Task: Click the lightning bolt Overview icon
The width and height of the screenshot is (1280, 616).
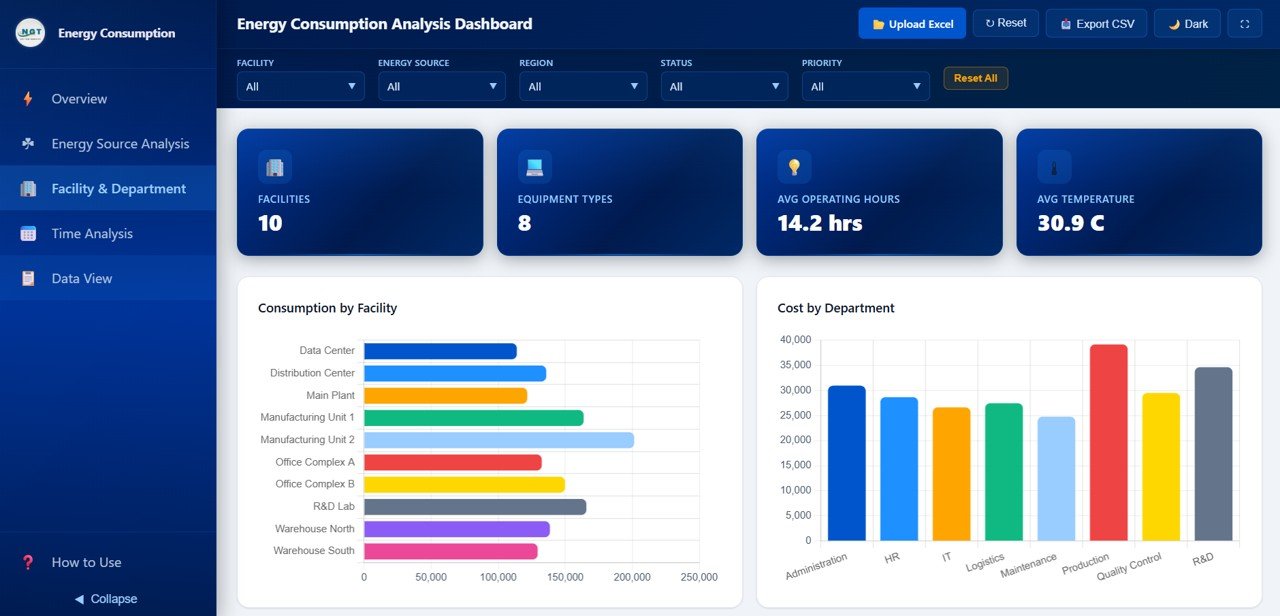Action: pos(28,99)
